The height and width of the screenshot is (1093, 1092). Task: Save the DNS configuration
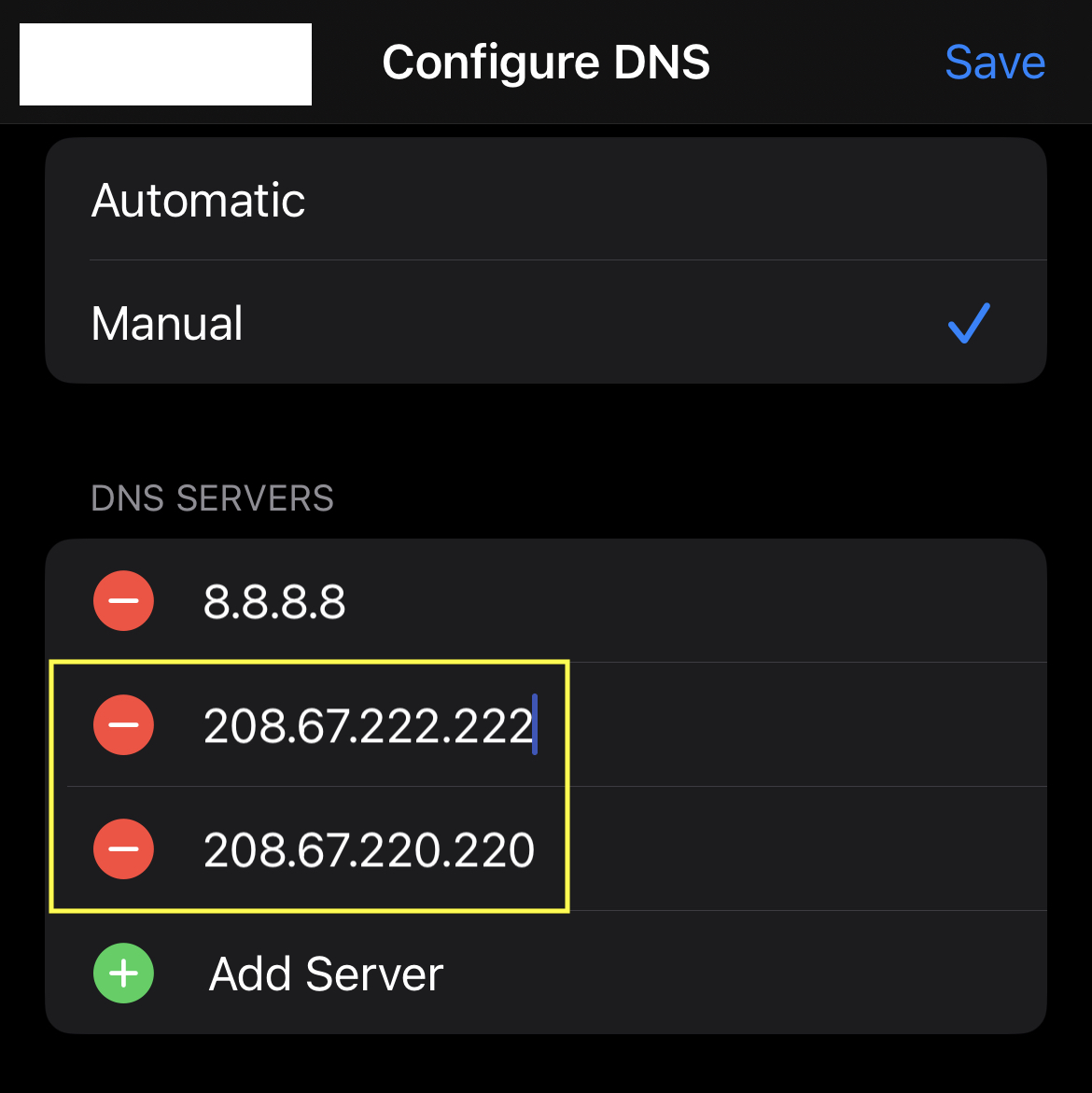coord(994,62)
